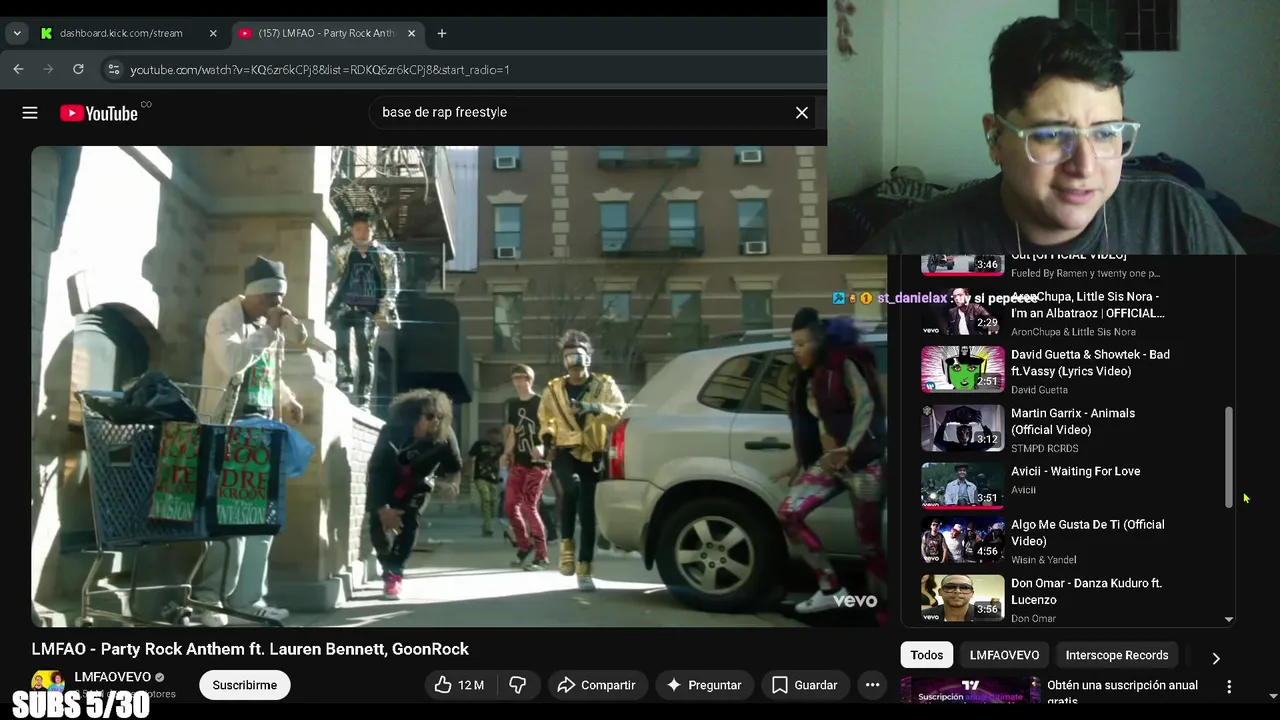1280x720 pixels.
Task: Open the tab search dropdown arrow
Action: click(16, 33)
